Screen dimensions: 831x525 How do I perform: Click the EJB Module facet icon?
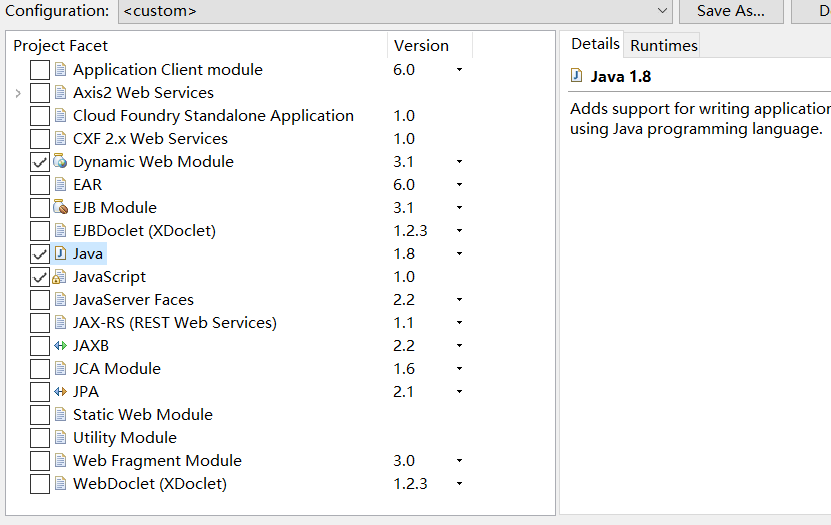point(60,208)
